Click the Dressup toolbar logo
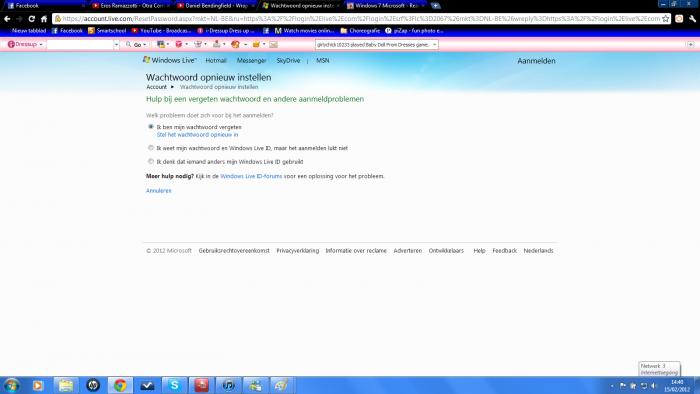700x394 pixels. tap(22, 44)
